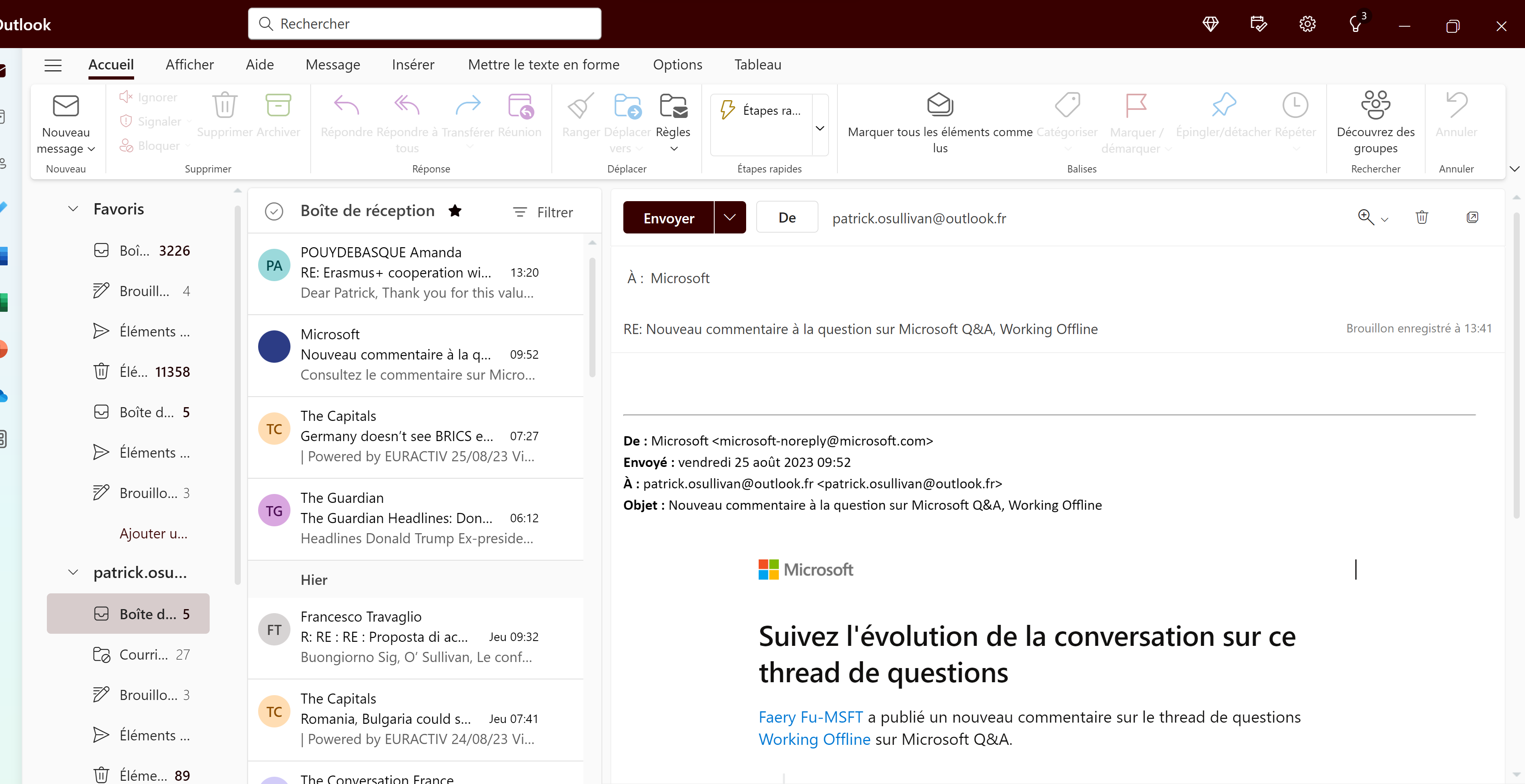This screenshot has width=1525, height=784.
Task: Open Découvrez des groupes
Action: click(x=1375, y=105)
